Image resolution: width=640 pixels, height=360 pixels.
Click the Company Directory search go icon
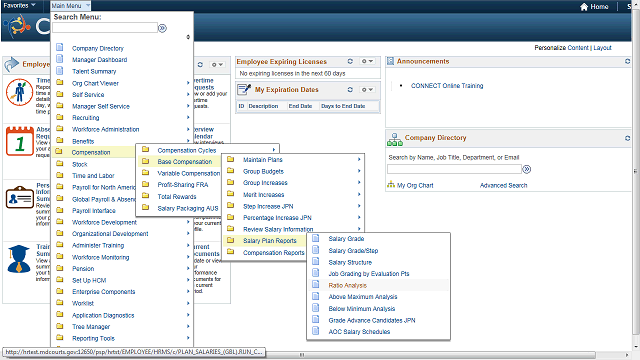point(527,169)
